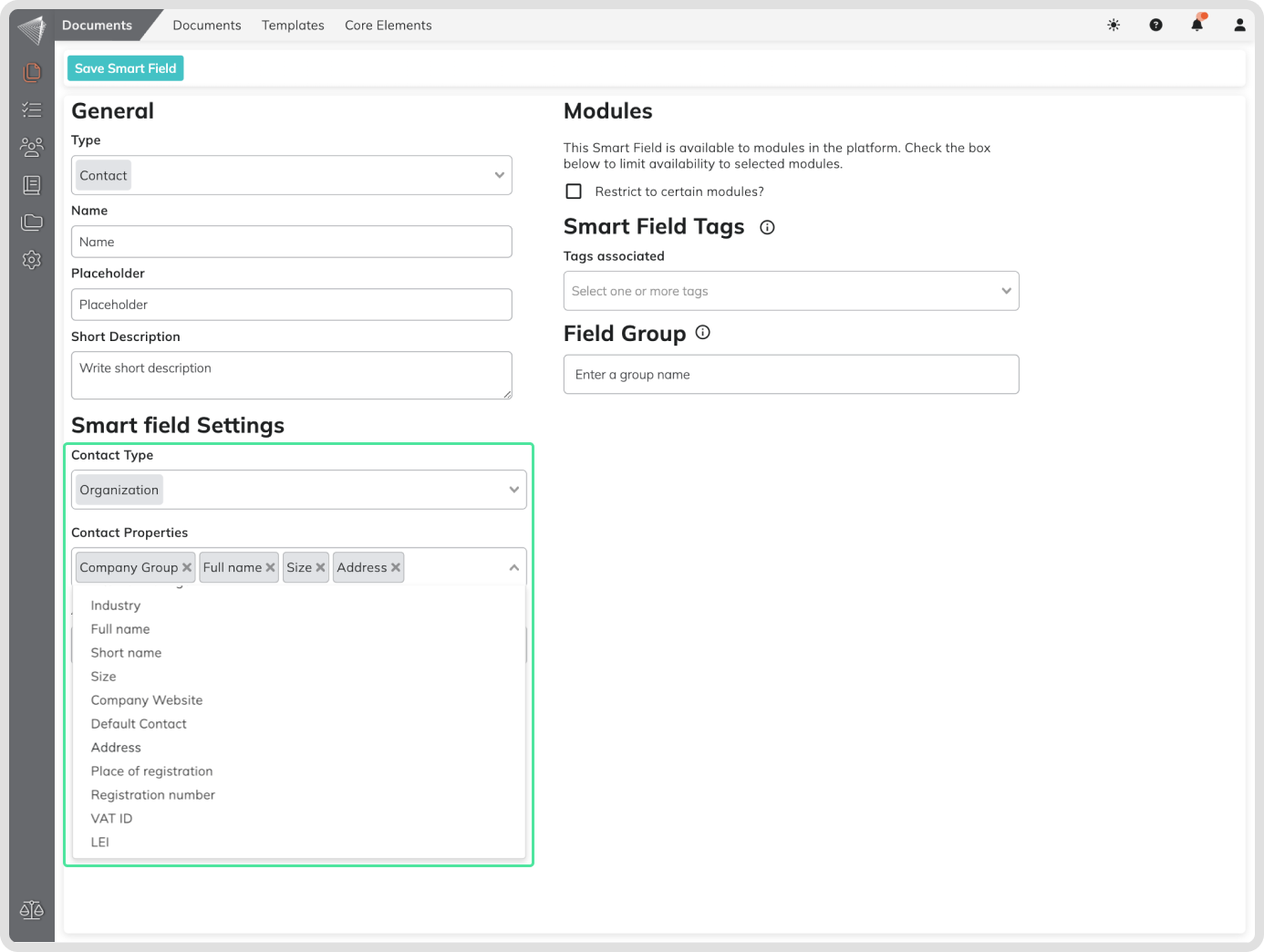
Task: Open the folder icon in the sidebar
Action: coord(32,222)
